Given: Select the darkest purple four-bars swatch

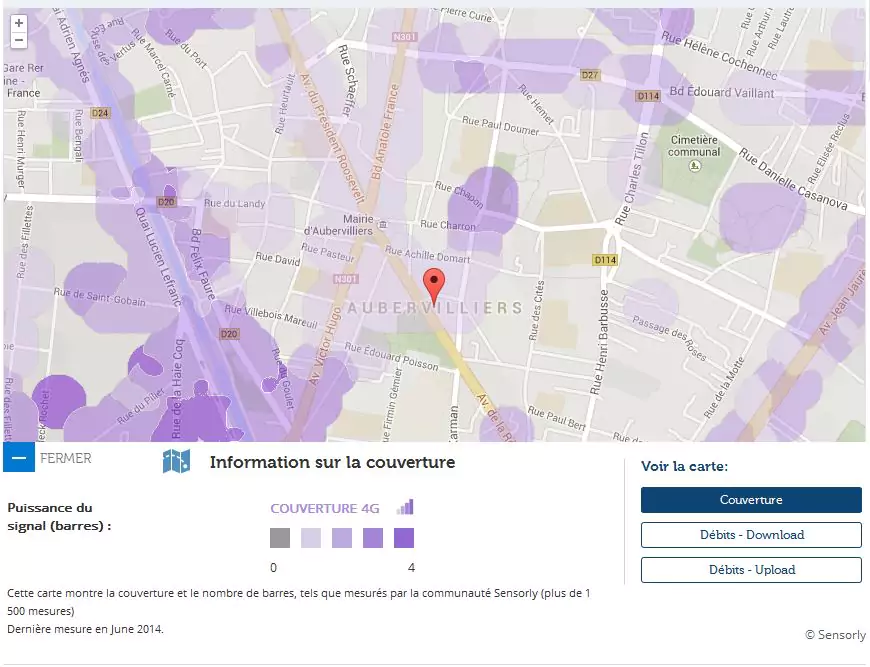Looking at the screenshot, I should click(x=404, y=539).
